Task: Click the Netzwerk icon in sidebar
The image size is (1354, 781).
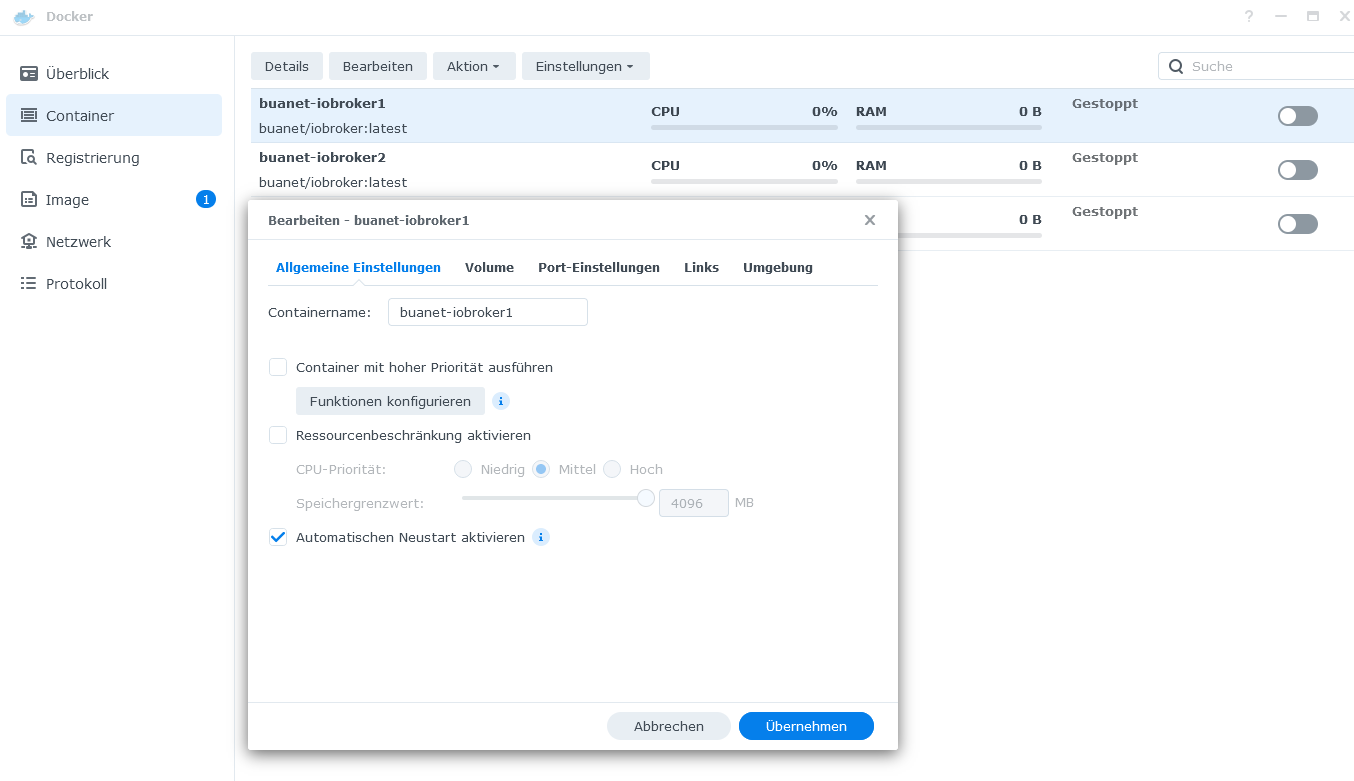Action: 29,242
